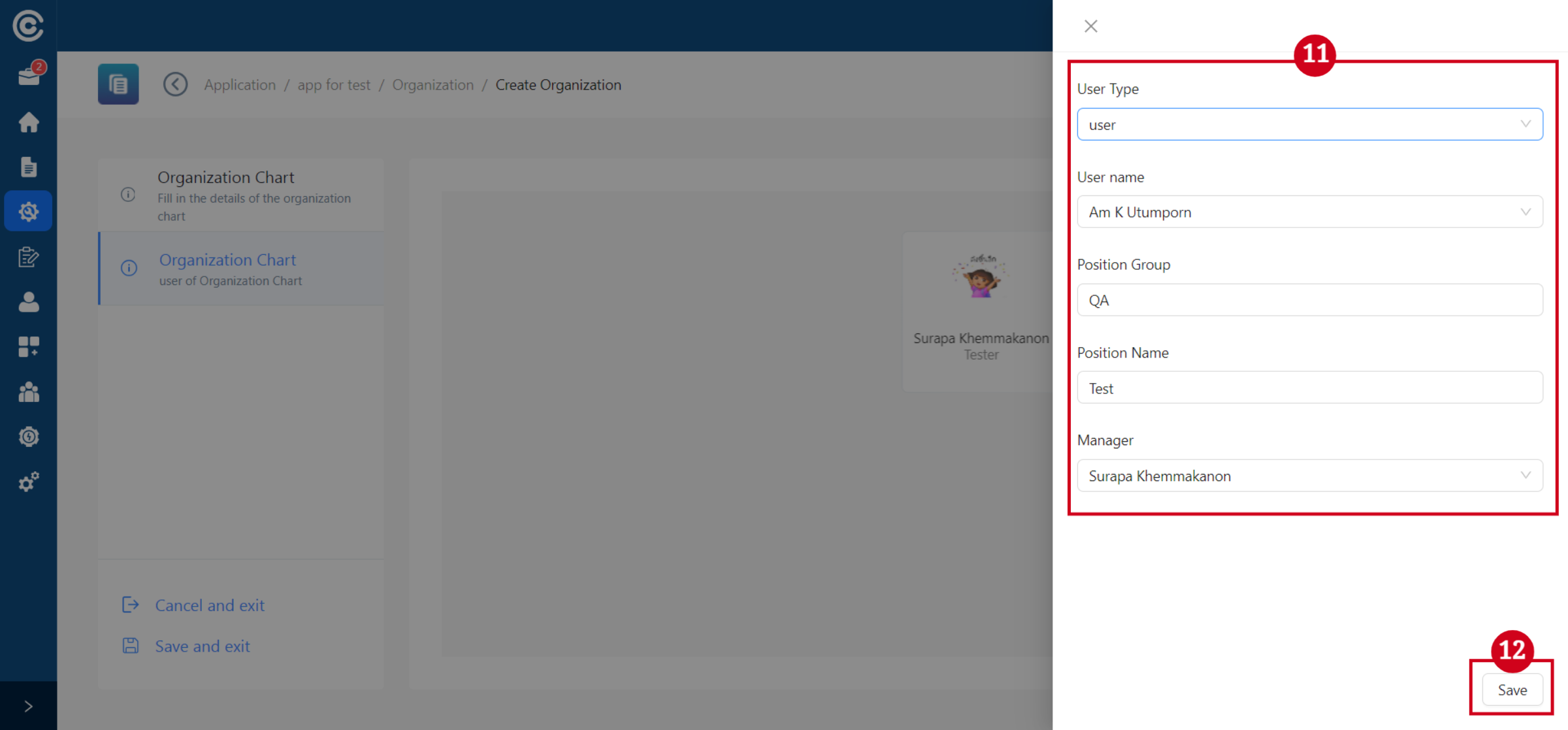Open the single user profile sidebar icon
1568x730 pixels.
[29, 302]
